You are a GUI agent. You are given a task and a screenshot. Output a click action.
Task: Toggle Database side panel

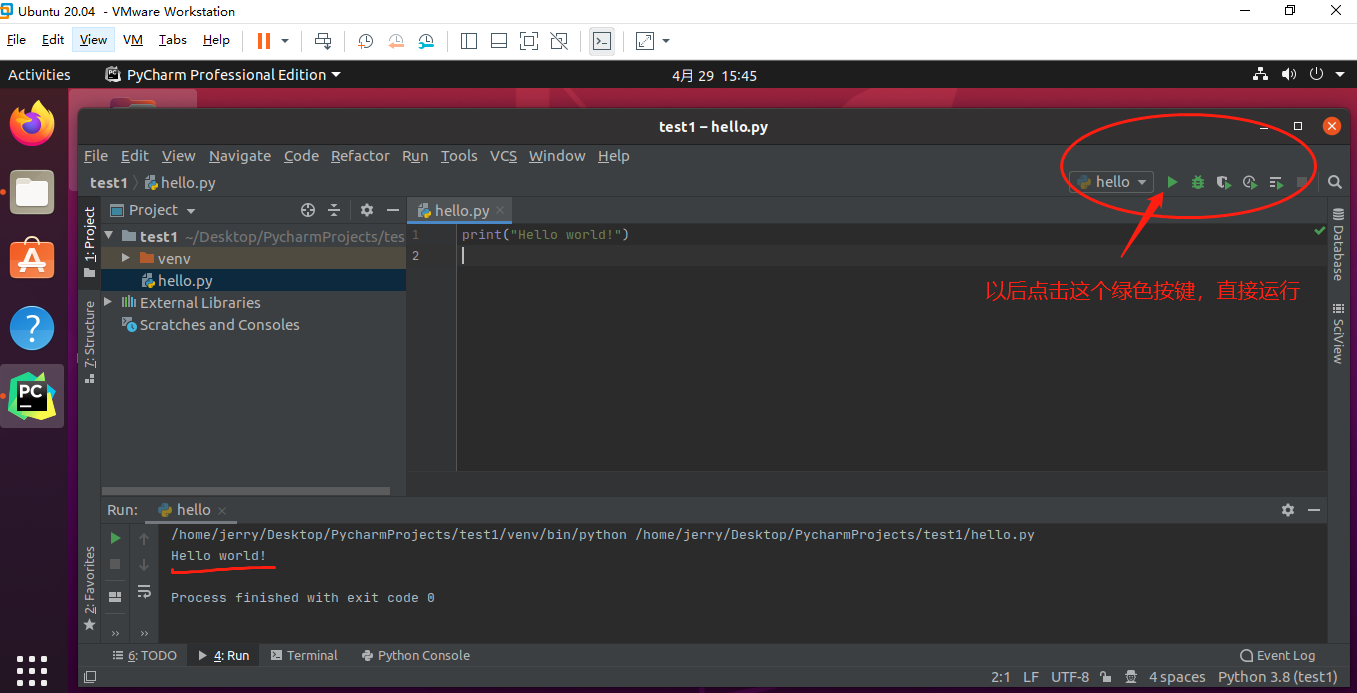click(1337, 245)
